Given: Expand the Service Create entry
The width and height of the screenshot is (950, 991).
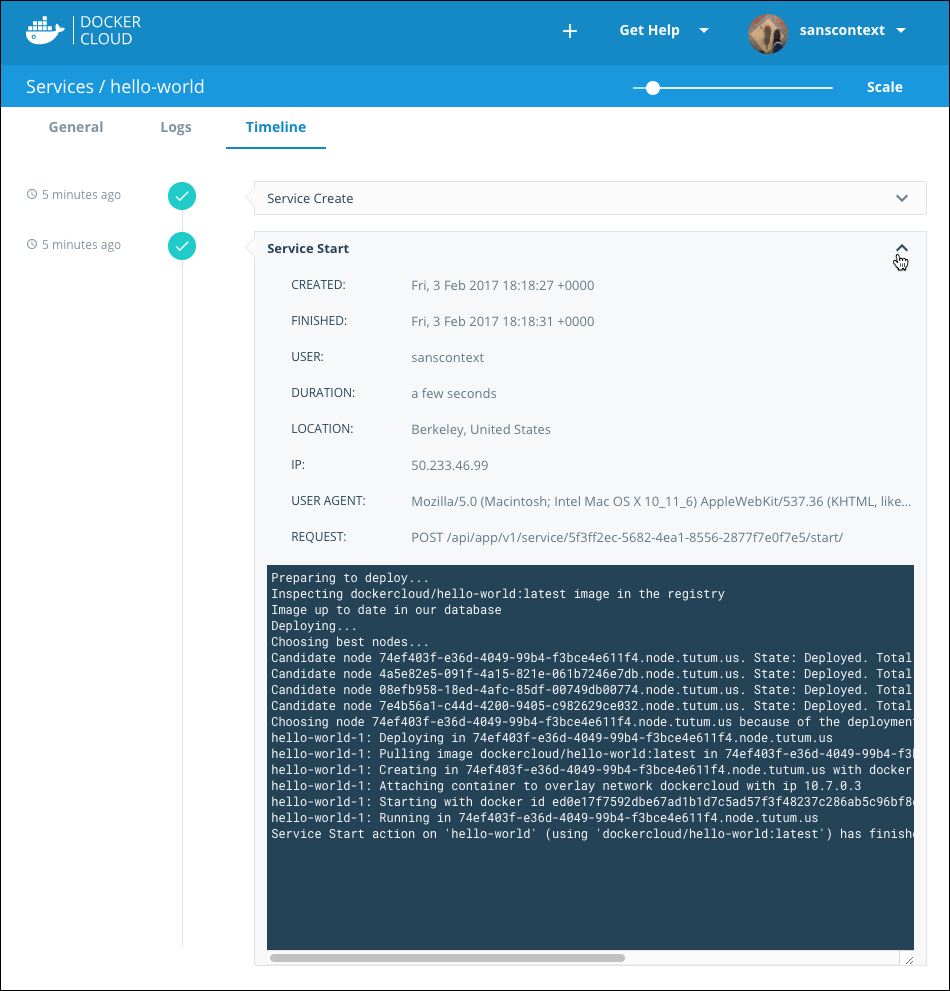Looking at the screenshot, I should (x=902, y=198).
